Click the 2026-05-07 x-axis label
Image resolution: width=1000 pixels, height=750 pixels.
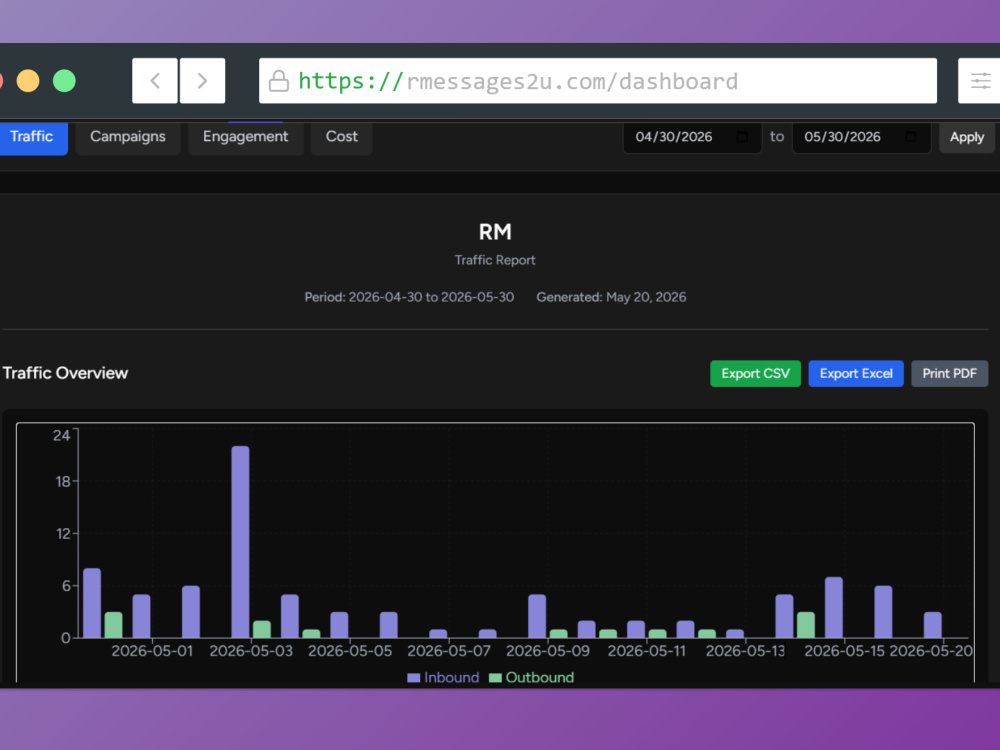449,651
